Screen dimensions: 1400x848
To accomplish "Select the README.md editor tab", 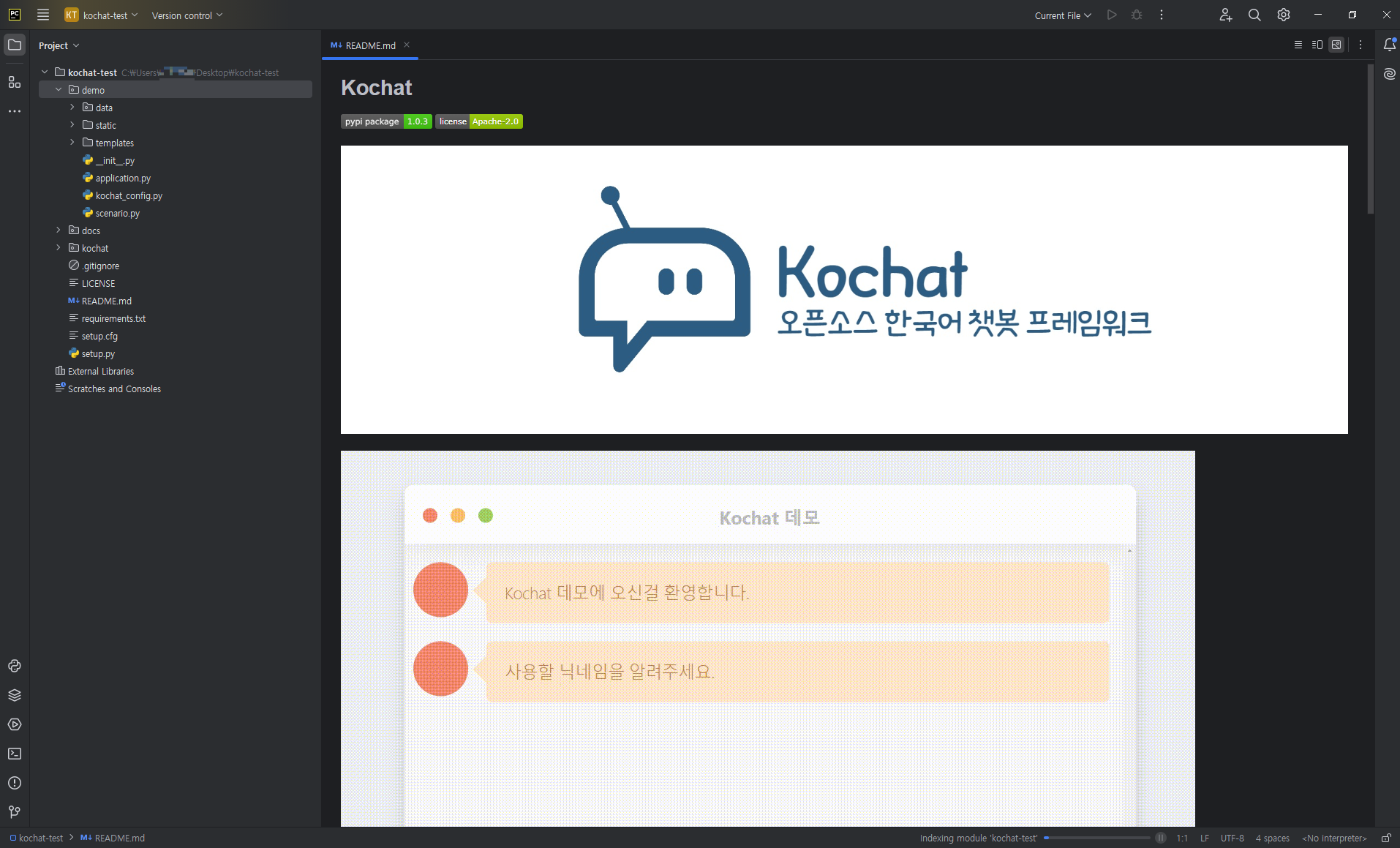I will click(x=369, y=45).
